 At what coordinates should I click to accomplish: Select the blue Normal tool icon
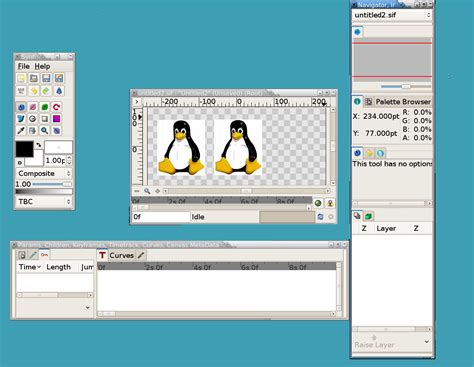tap(21, 107)
